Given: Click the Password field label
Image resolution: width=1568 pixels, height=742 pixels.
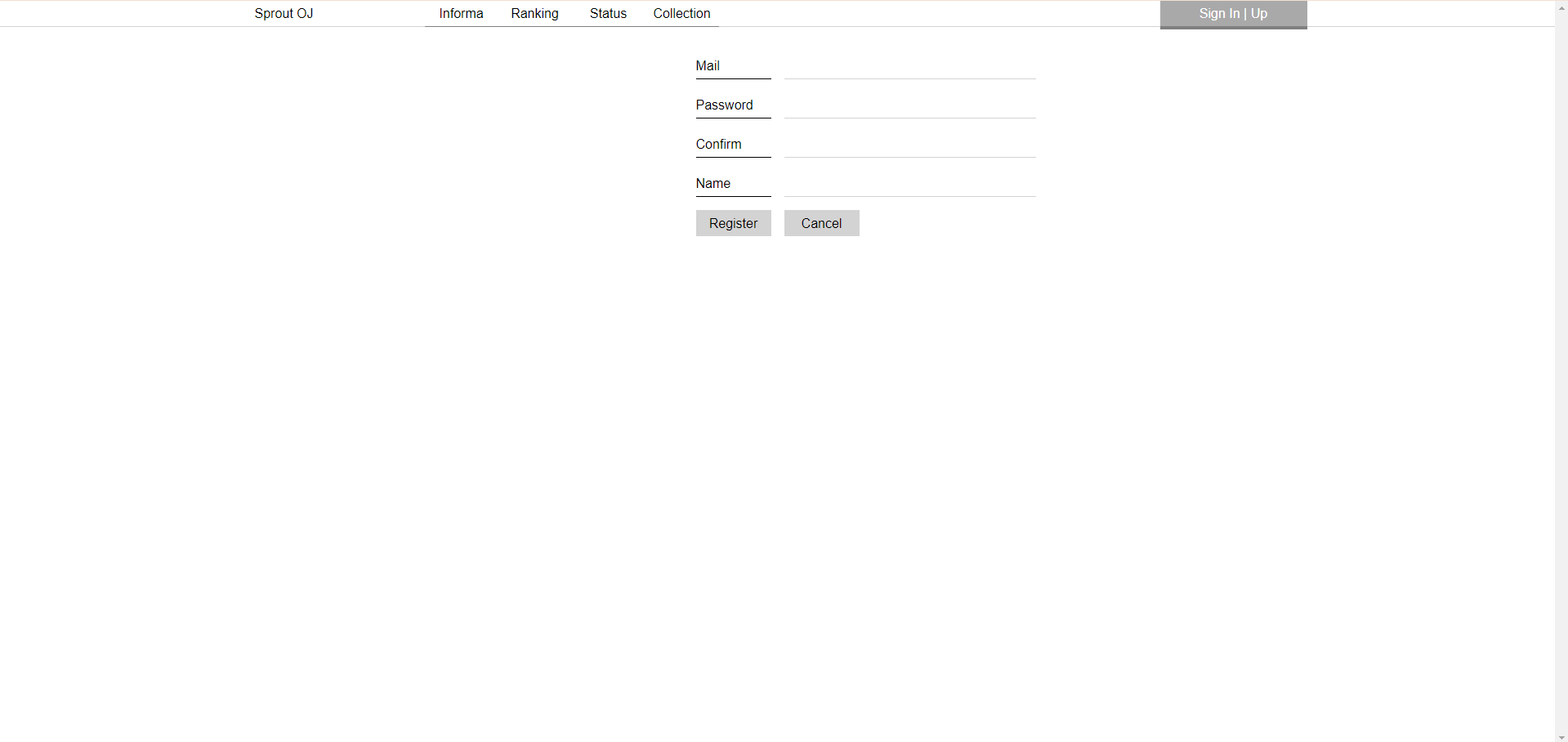Looking at the screenshot, I should (724, 105).
